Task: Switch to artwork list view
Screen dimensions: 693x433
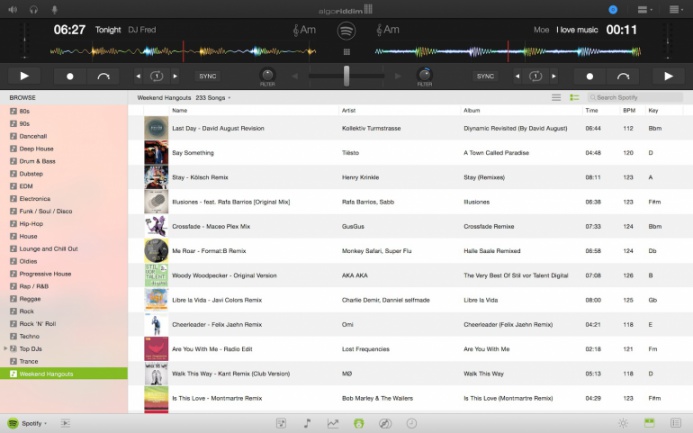Action: click(575, 97)
